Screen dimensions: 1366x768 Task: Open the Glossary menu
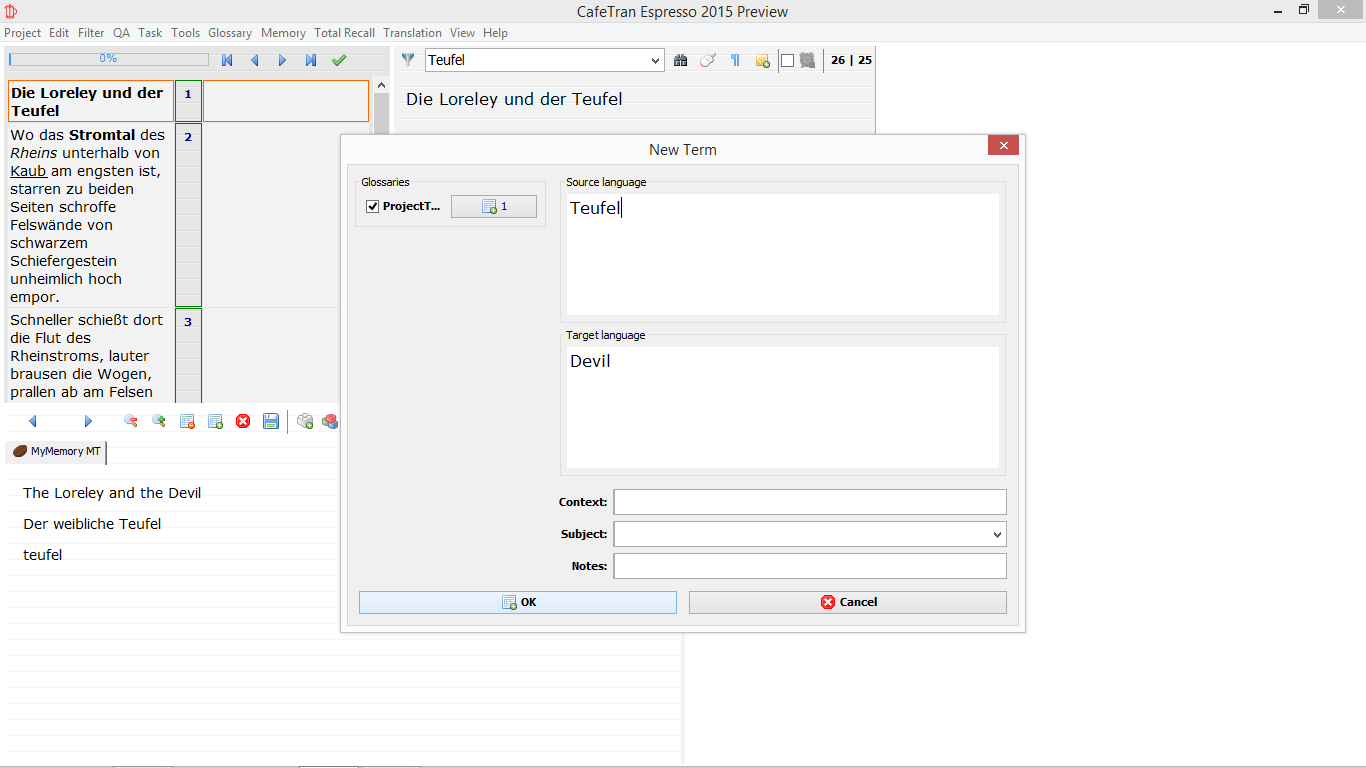(x=230, y=33)
